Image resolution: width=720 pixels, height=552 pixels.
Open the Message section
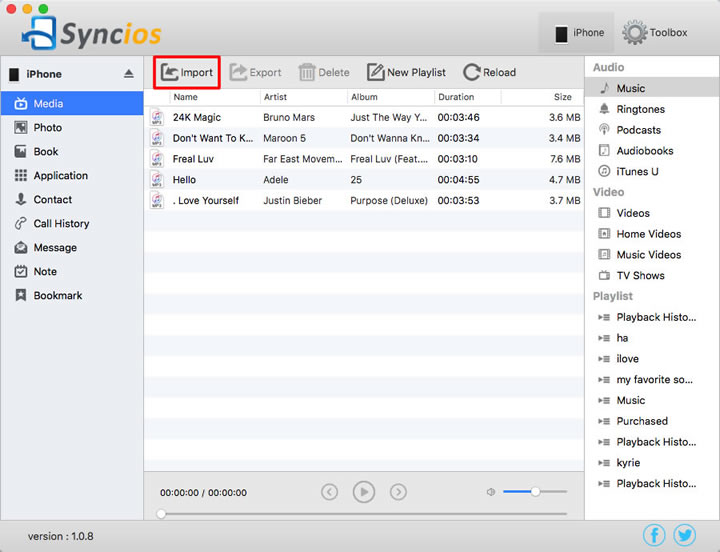click(72, 248)
